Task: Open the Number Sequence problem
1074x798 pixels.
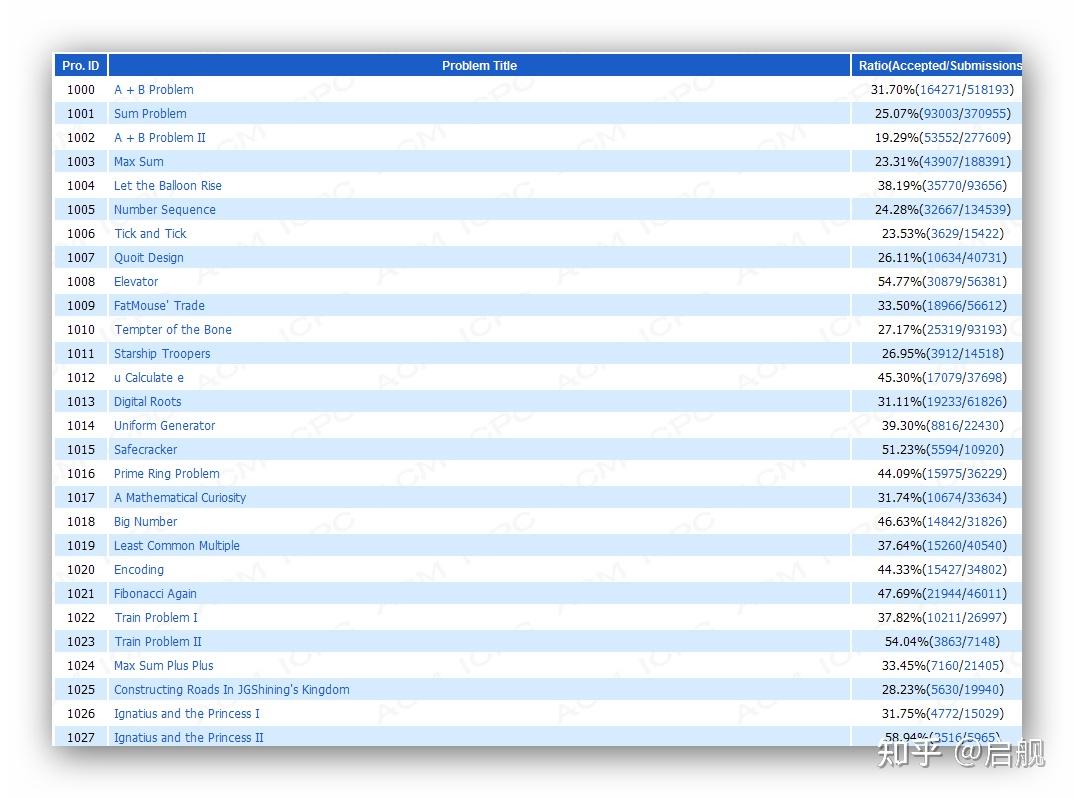Action: [164, 210]
